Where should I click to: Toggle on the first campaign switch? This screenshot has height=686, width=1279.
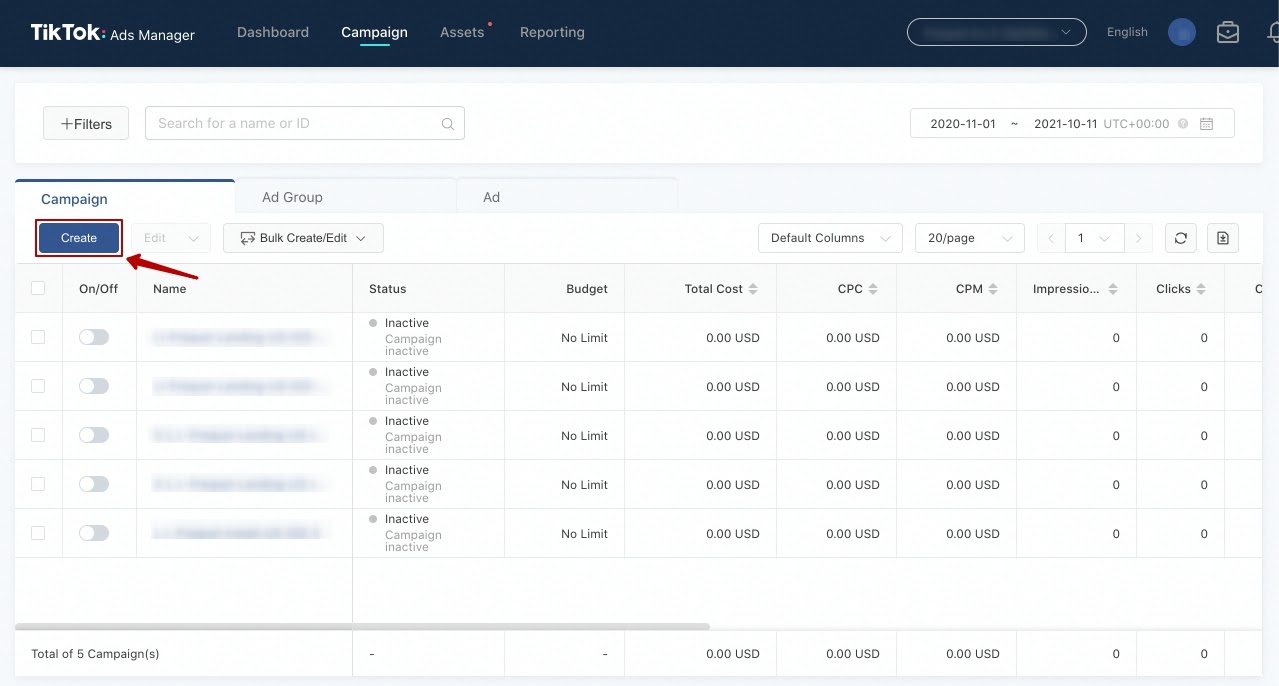point(94,338)
